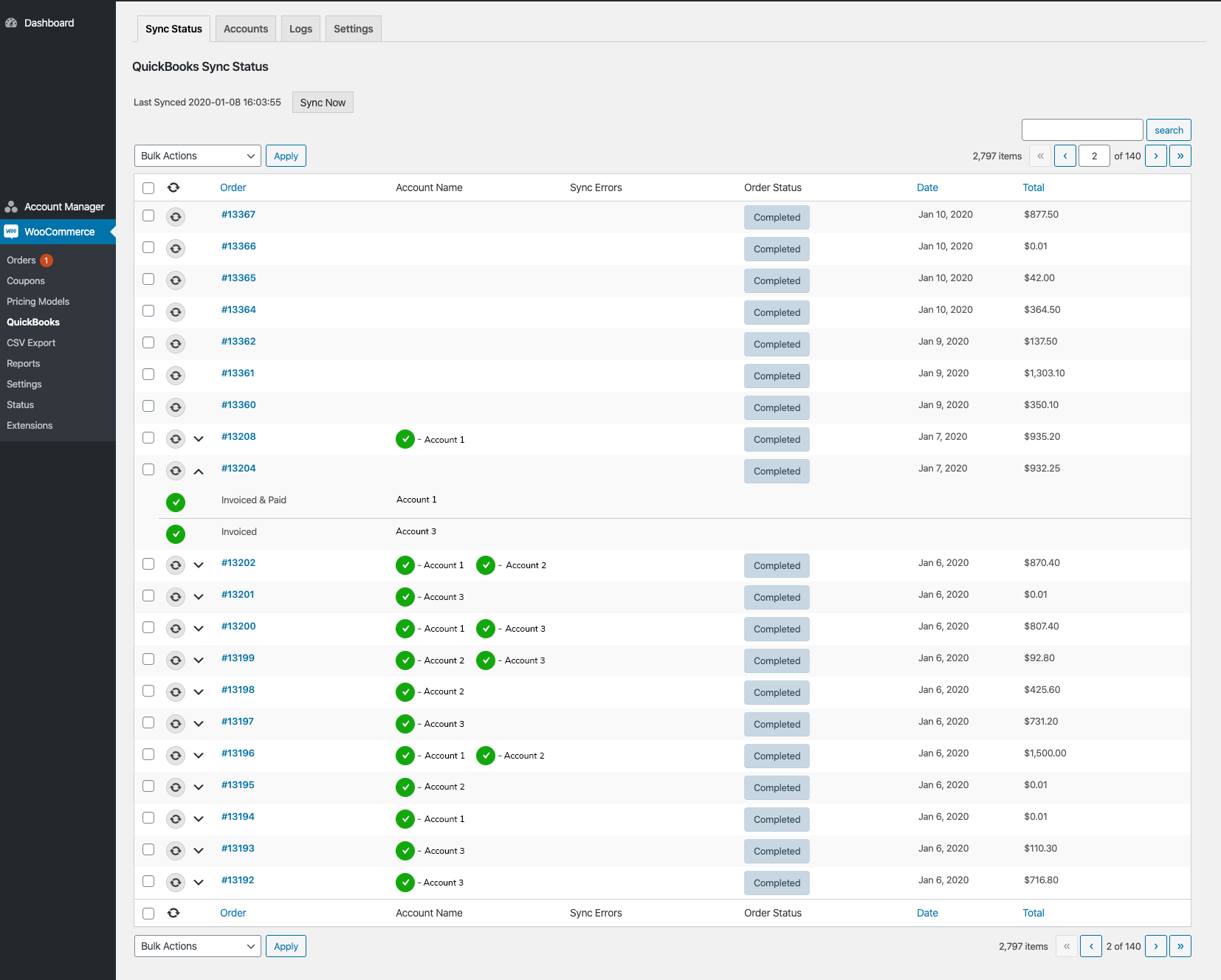1221x980 pixels.
Task: Click the sync icon for order #13200
Action: coord(176,629)
